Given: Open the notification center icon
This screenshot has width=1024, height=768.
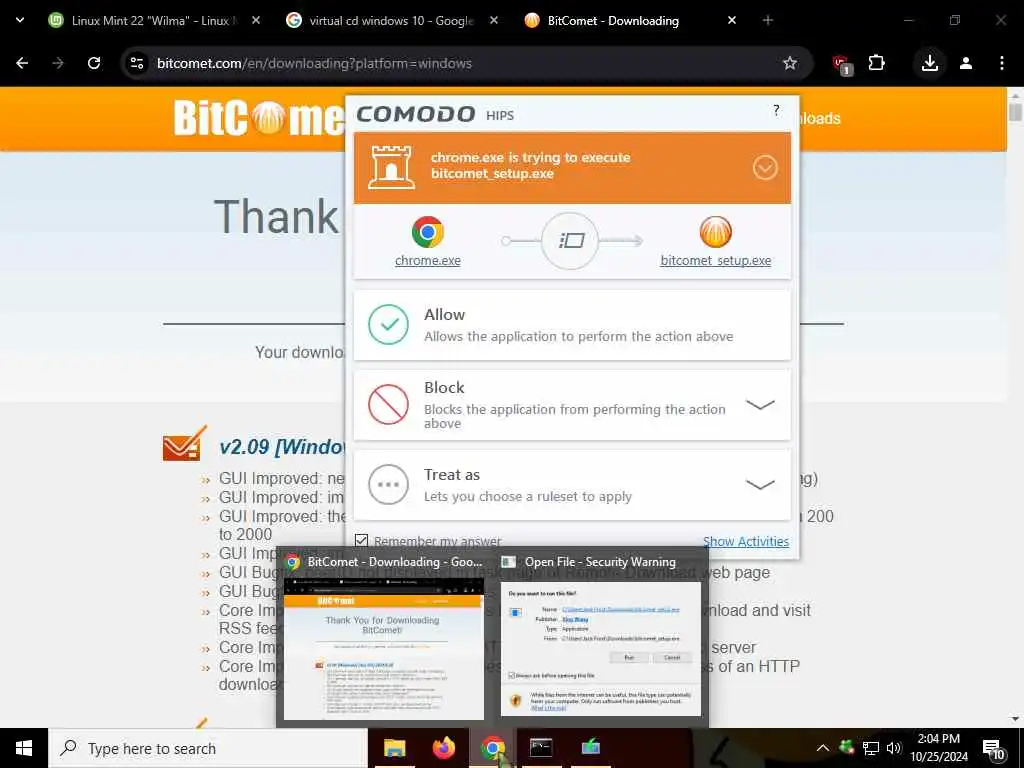Looking at the screenshot, I should [993, 748].
